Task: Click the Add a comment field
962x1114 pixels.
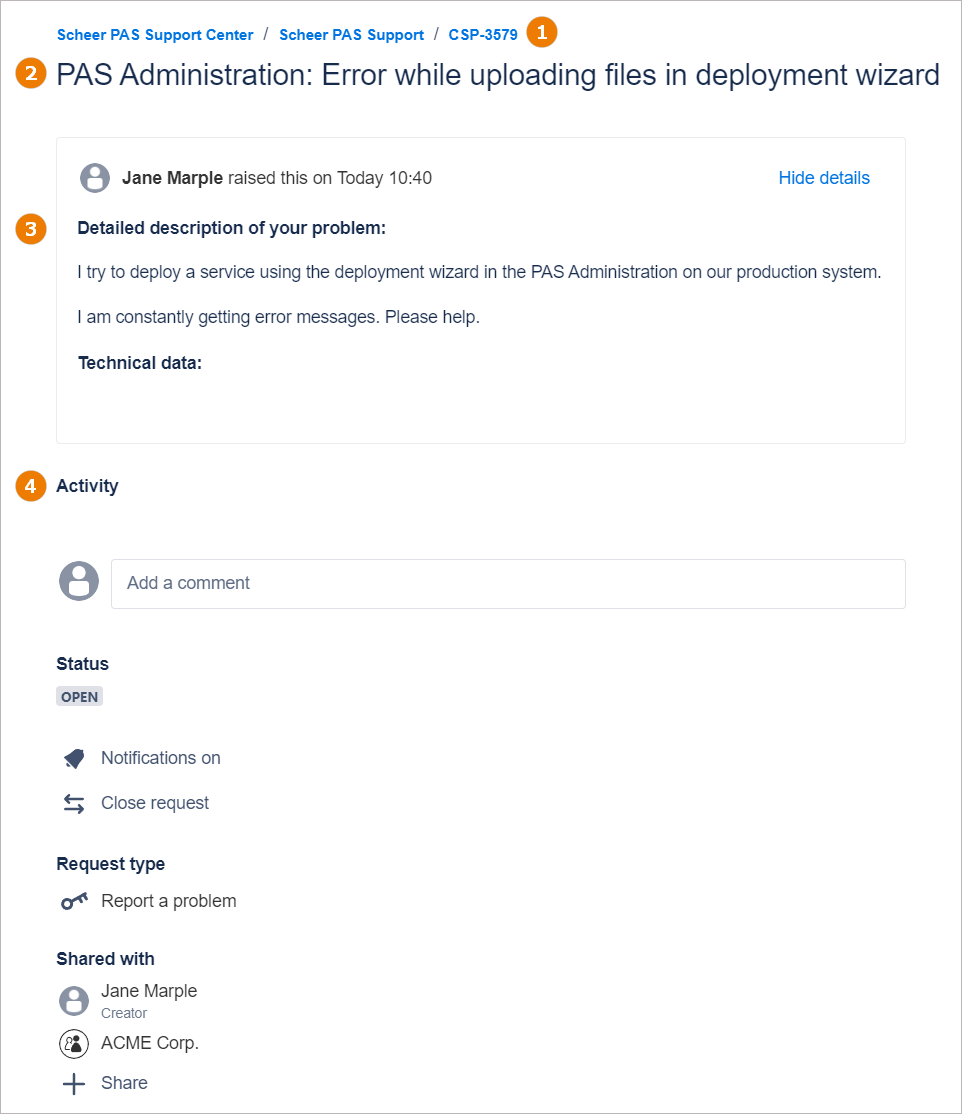Action: [x=508, y=584]
